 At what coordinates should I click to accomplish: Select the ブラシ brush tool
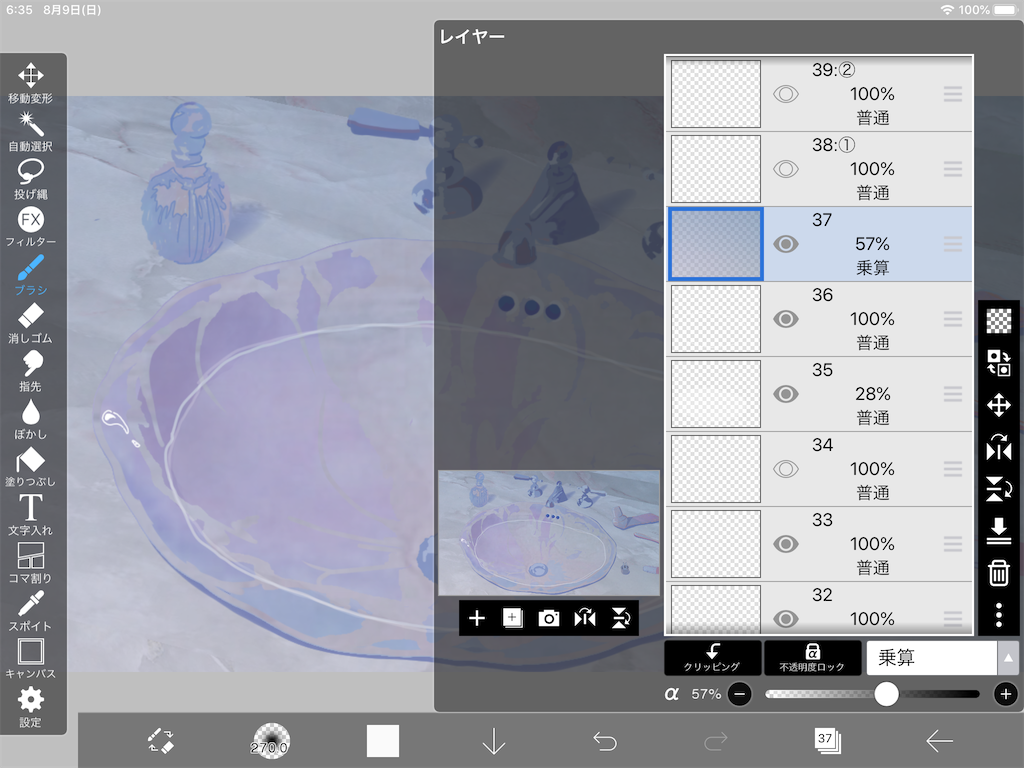click(30, 274)
